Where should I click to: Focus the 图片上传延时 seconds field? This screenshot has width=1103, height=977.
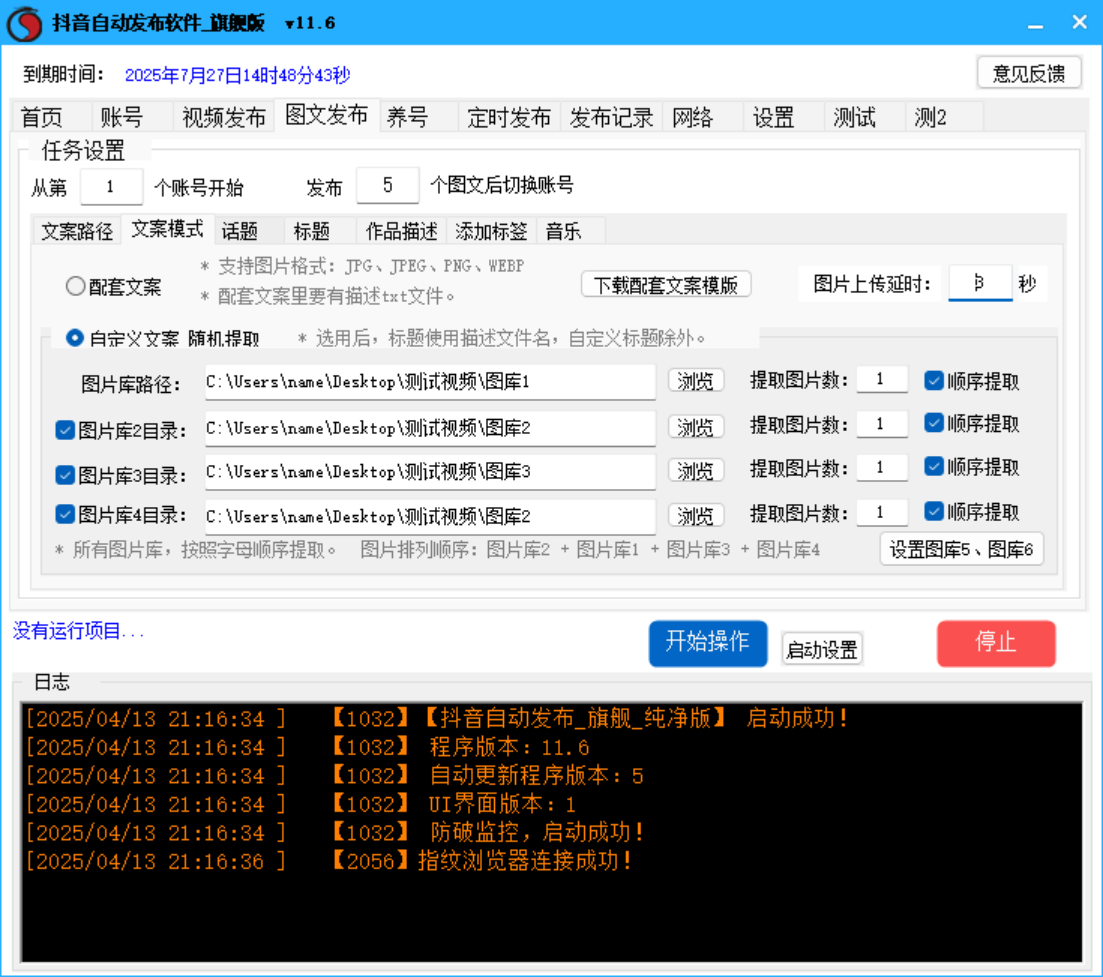point(980,283)
